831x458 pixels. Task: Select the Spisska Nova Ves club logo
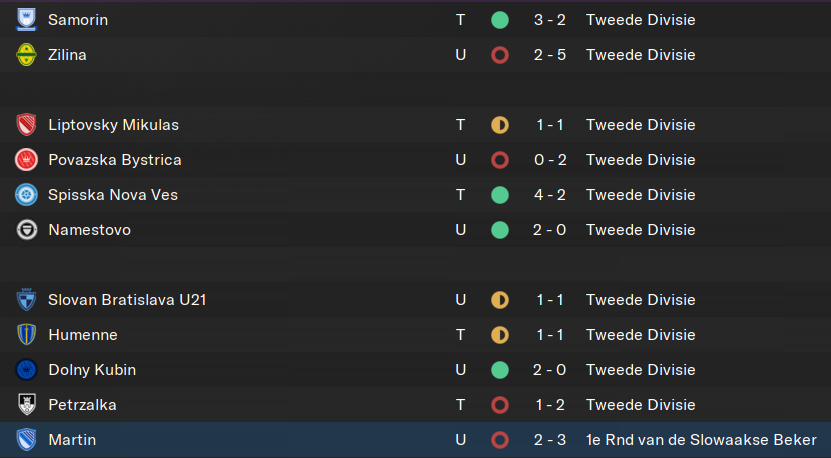26,195
